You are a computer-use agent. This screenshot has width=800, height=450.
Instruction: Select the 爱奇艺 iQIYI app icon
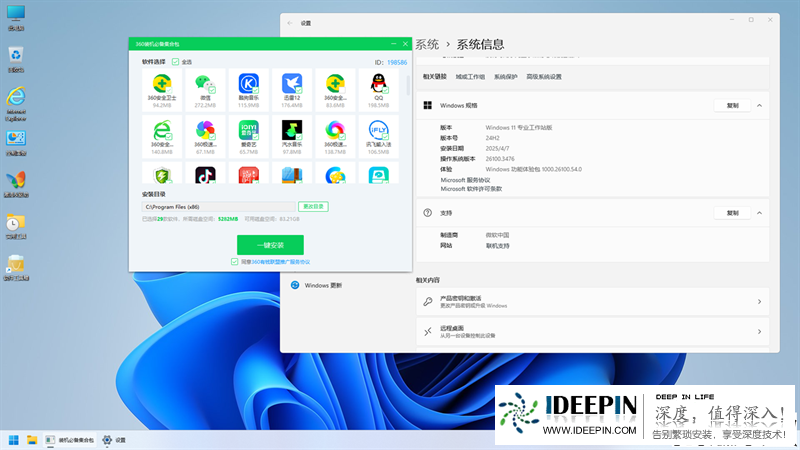tap(248, 131)
